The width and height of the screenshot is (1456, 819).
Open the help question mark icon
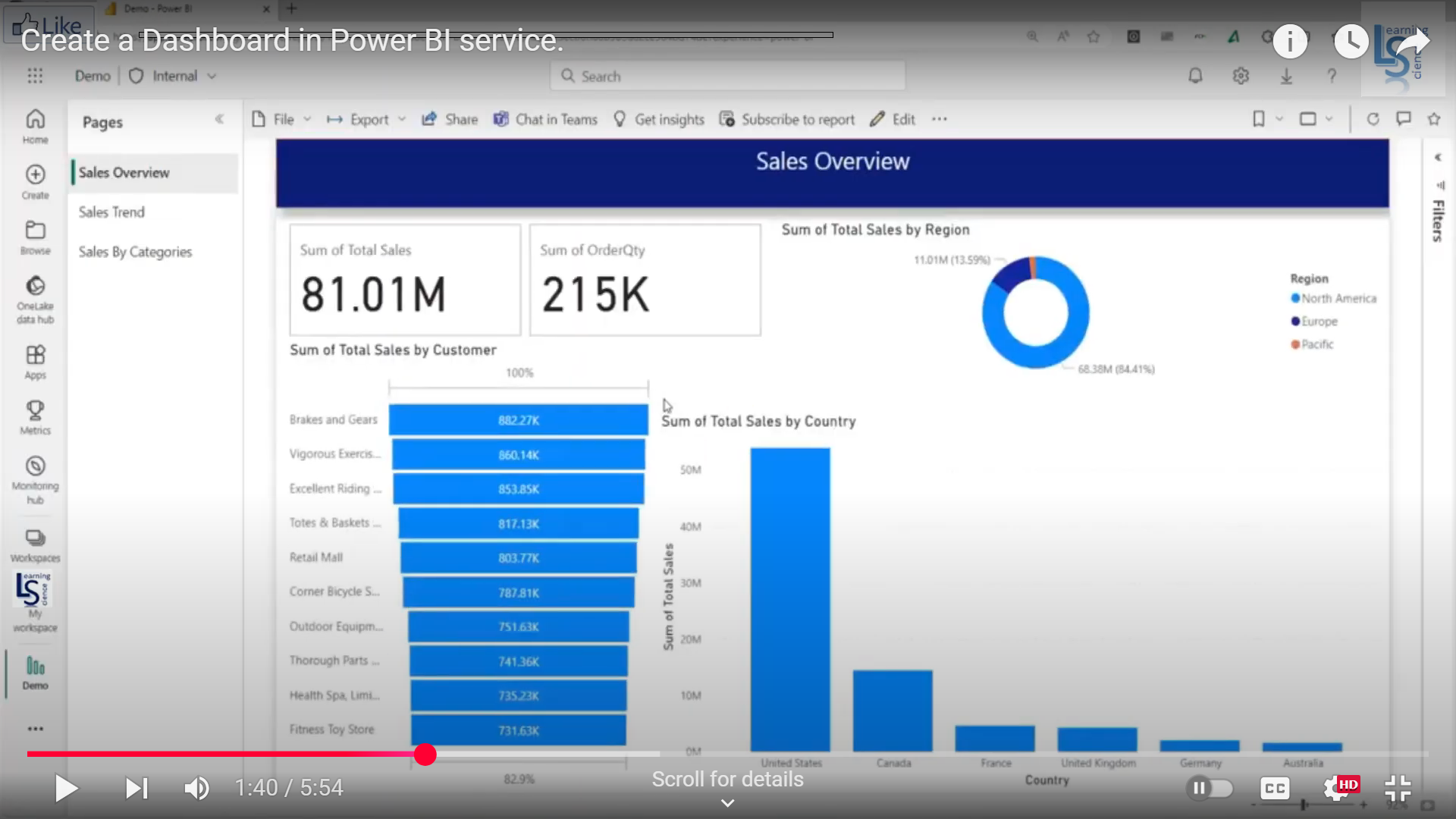click(1332, 76)
